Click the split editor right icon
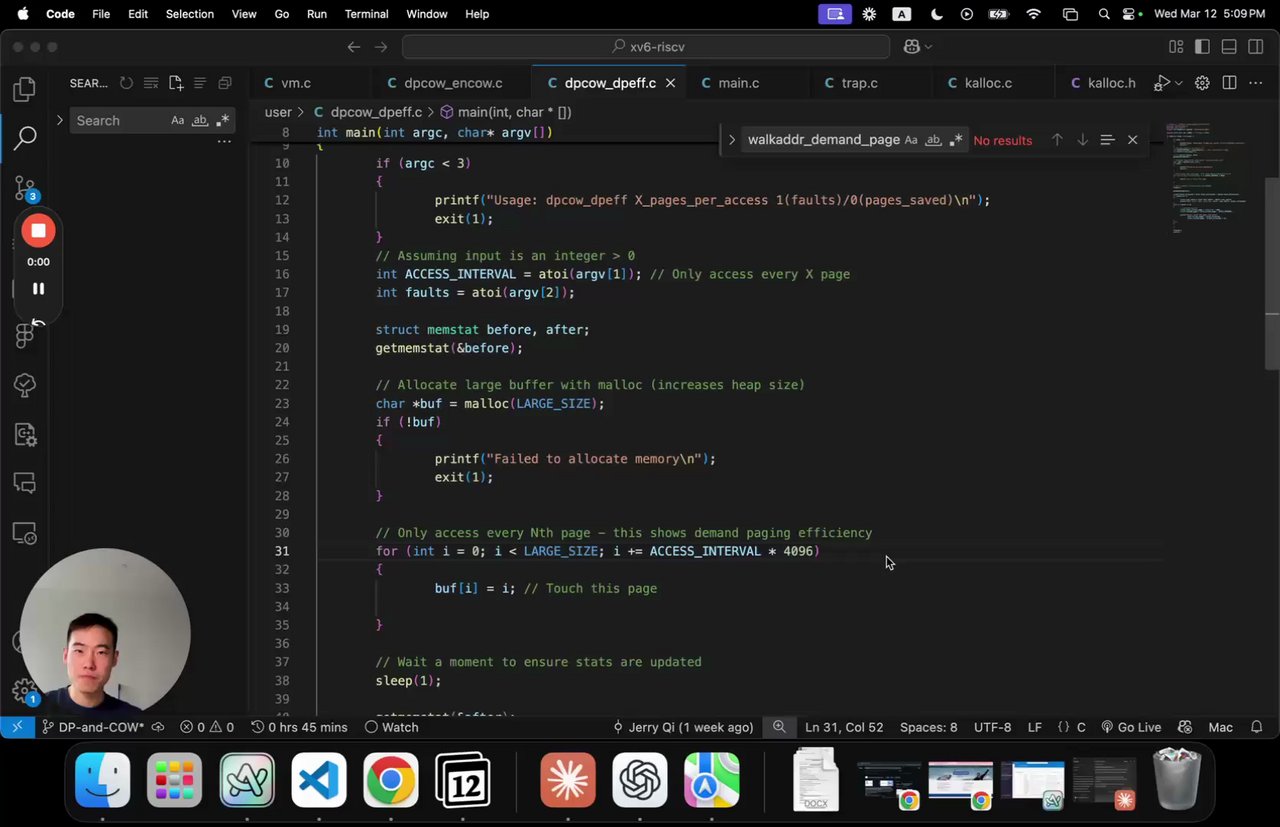1280x827 pixels. click(x=1229, y=83)
